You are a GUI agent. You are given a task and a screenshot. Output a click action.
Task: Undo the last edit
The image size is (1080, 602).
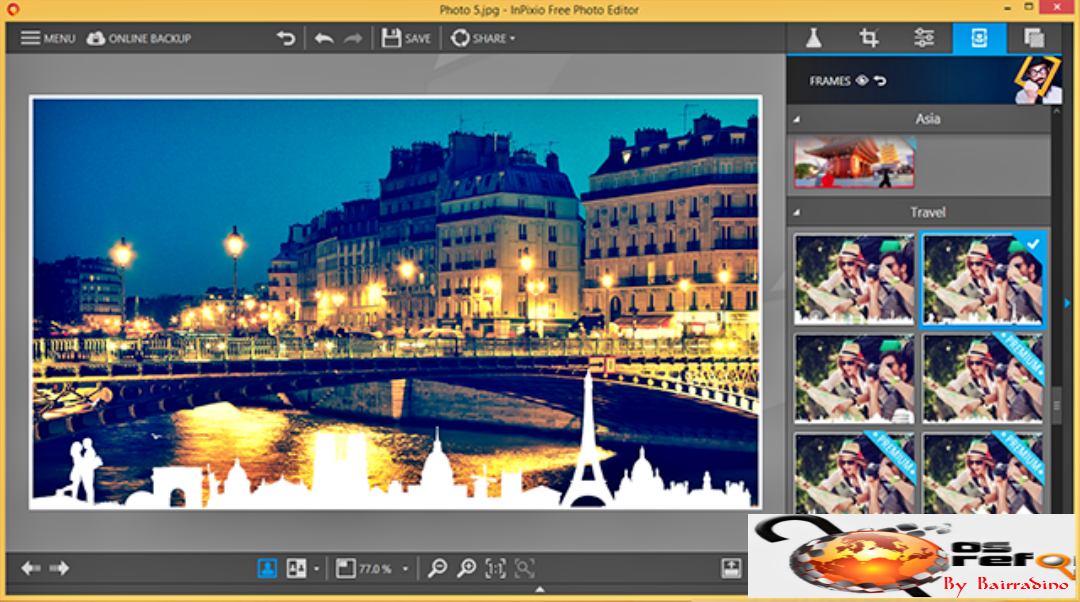[324, 38]
